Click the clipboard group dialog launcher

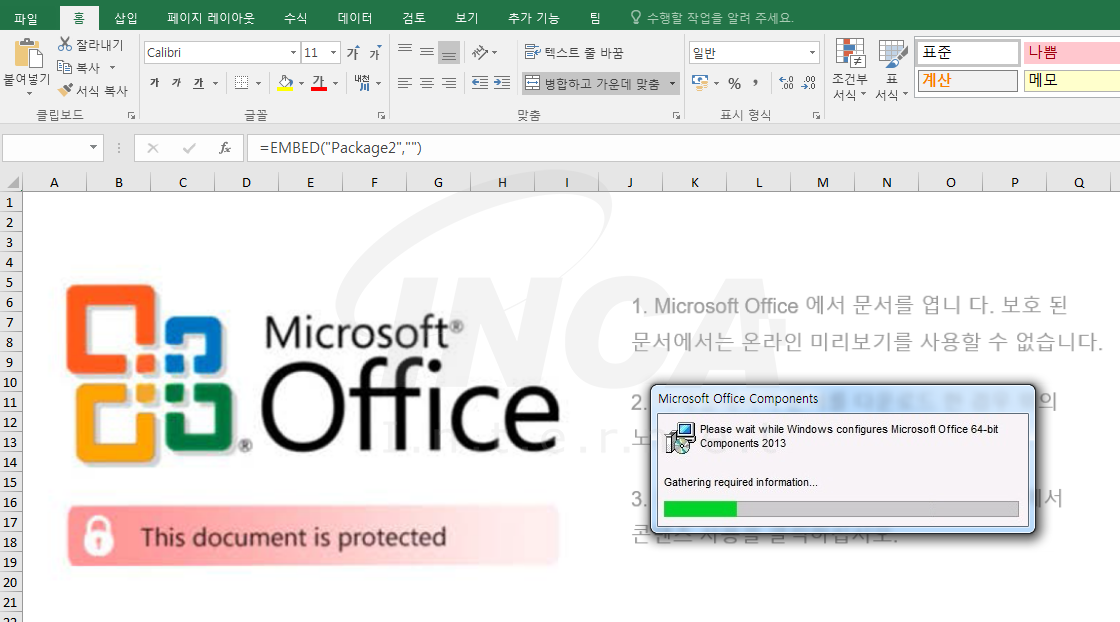point(131,115)
